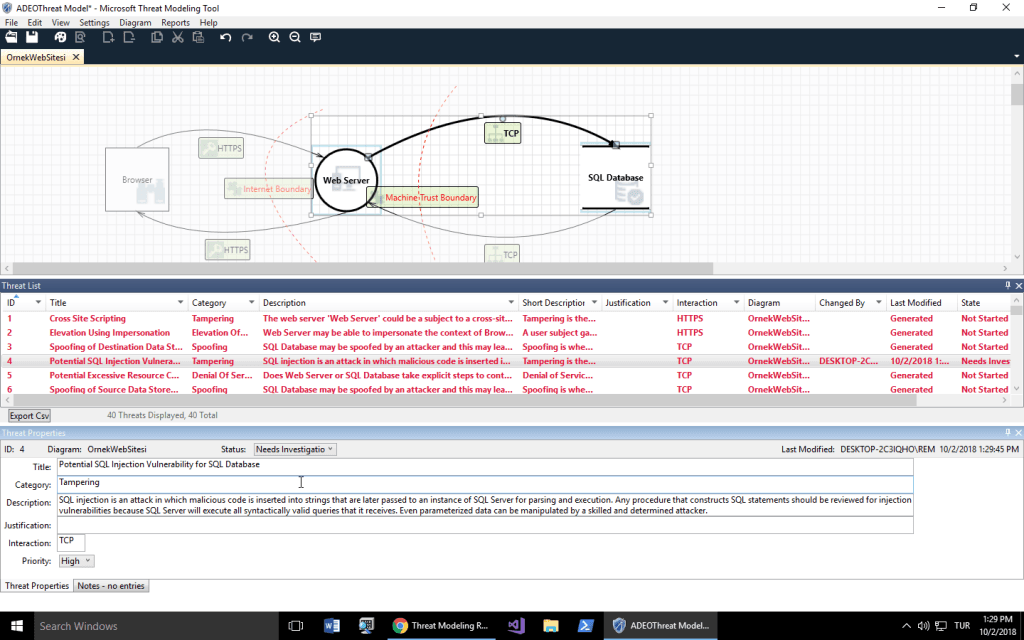Select the upper HTTPS flow label

point(221,148)
